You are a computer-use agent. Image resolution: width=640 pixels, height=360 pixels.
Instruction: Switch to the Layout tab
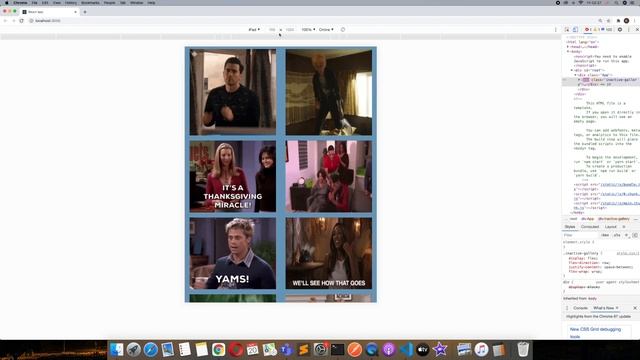611,227
